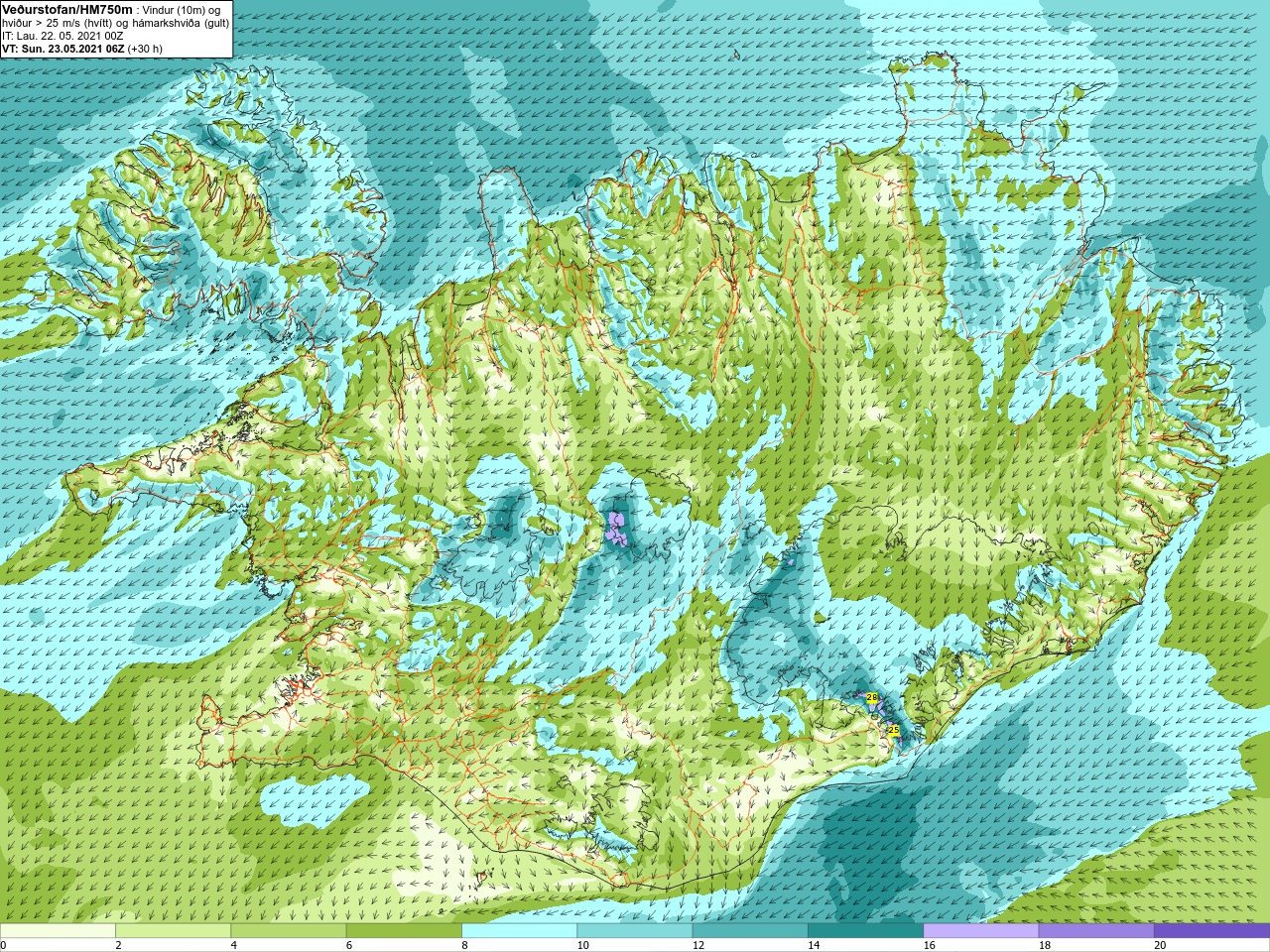Select the 6–8 m/s olive green legend swatch
The height and width of the screenshot is (952, 1270).
[404, 931]
